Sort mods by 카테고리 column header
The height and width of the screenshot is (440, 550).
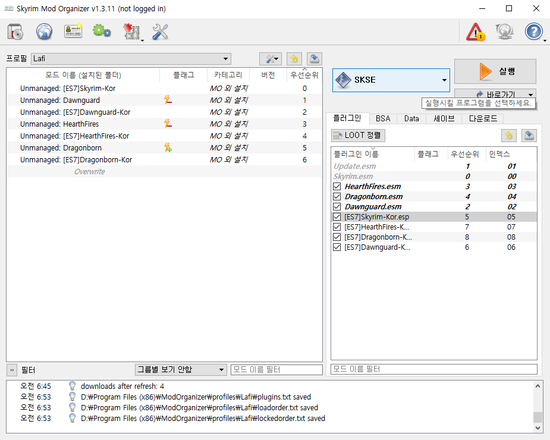(228, 75)
